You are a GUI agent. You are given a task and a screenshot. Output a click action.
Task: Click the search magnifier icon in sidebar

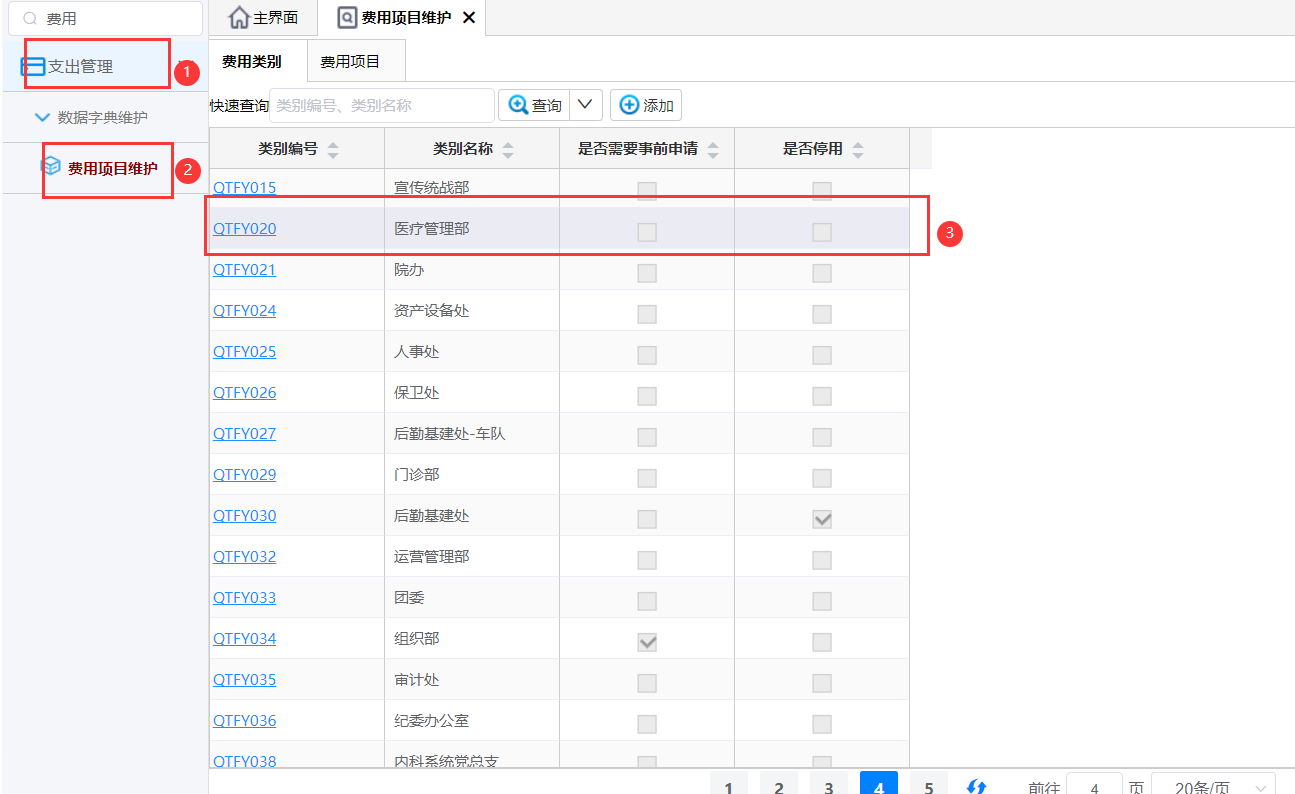[29, 19]
